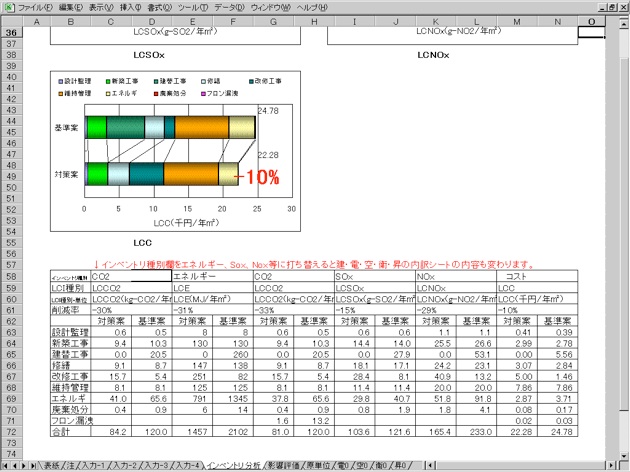This screenshot has height=472, width=630.
Task: Click the フロン漏洩 magenta legend swatch
Action: pyautogui.click(x=203, y=94)
